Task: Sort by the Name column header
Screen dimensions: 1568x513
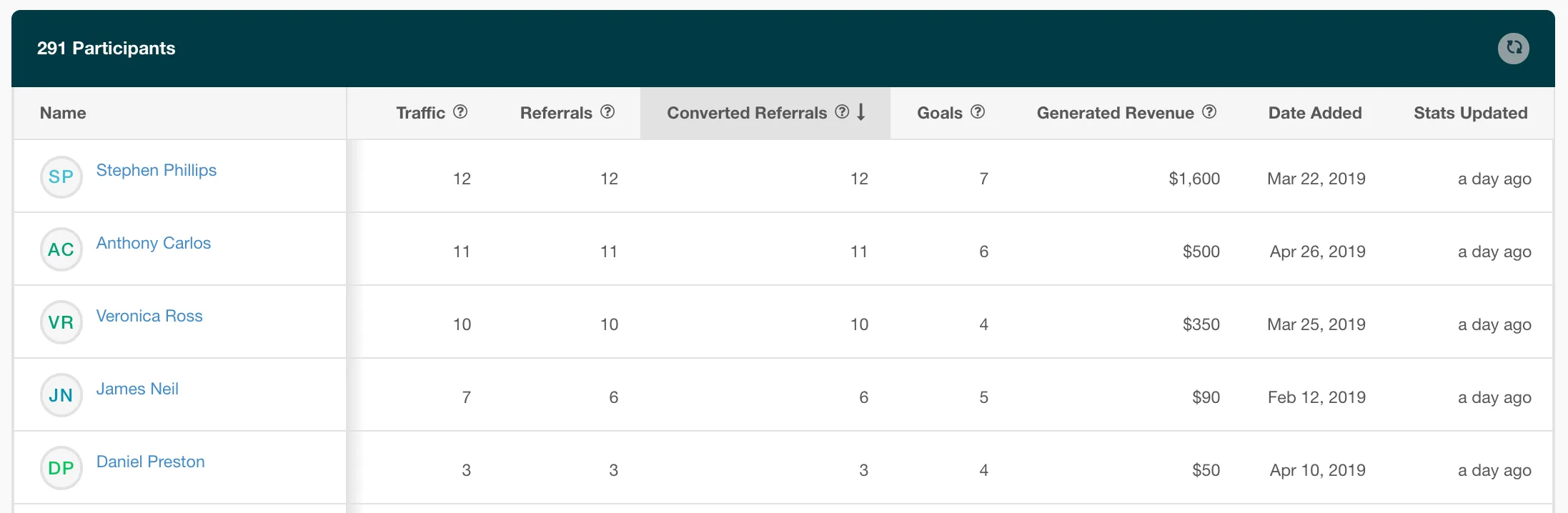Action: (x=63, y=113)
